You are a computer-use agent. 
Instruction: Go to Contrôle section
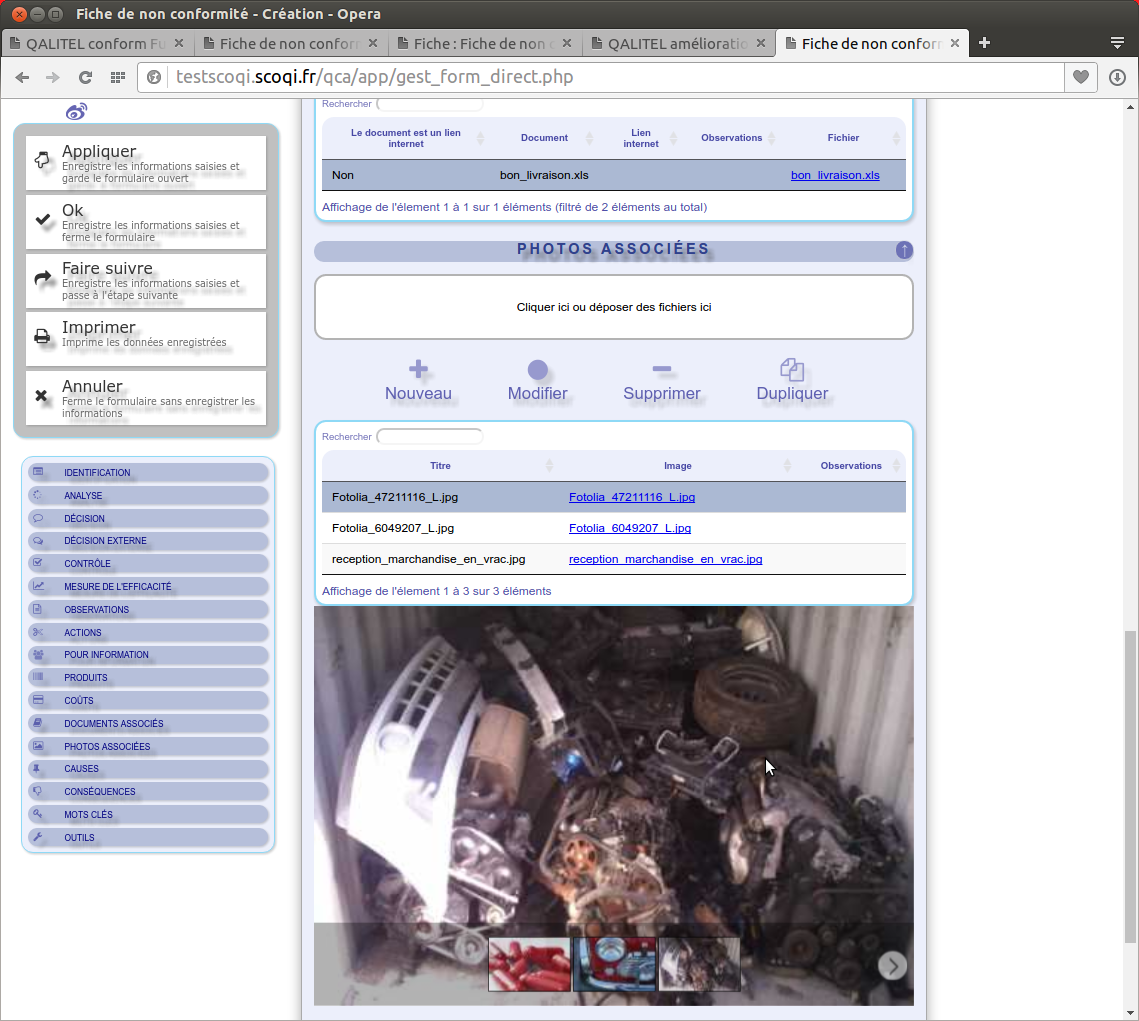[148, 564]
